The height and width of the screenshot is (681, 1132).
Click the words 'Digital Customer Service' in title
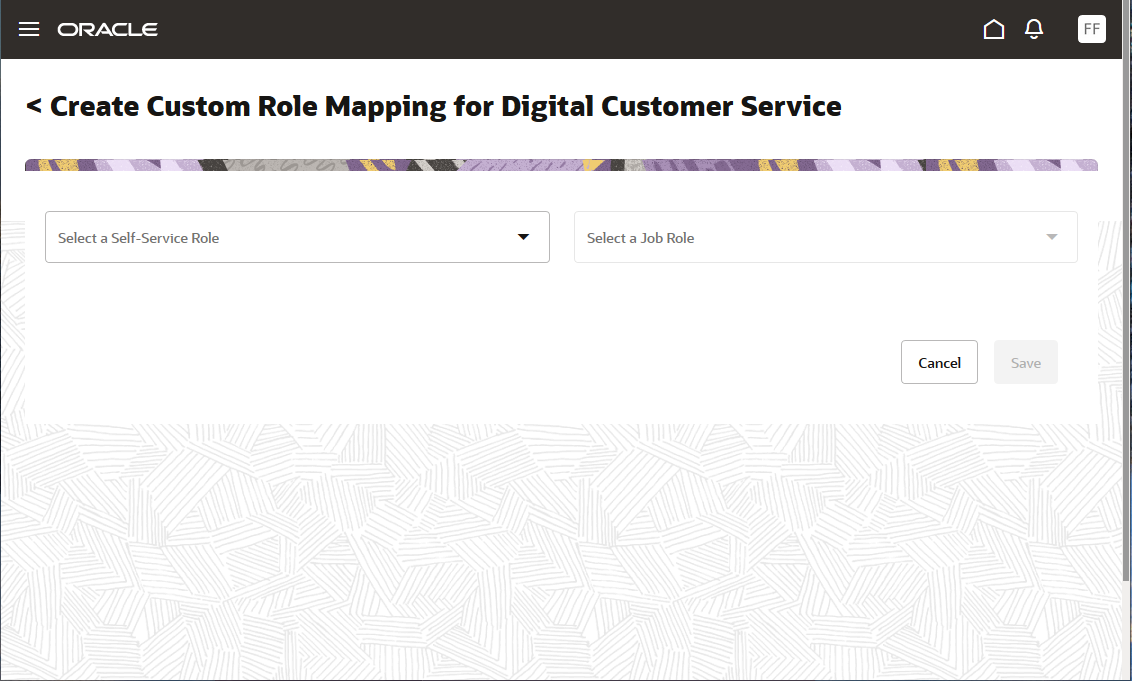tap(671, 106)
